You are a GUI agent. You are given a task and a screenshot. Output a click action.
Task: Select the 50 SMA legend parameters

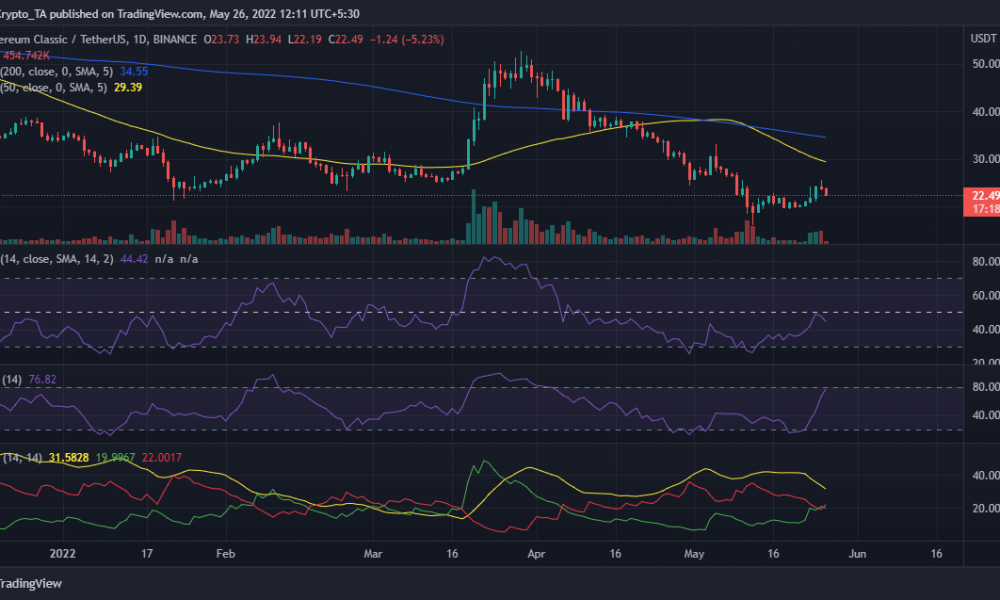coord(54,87)
